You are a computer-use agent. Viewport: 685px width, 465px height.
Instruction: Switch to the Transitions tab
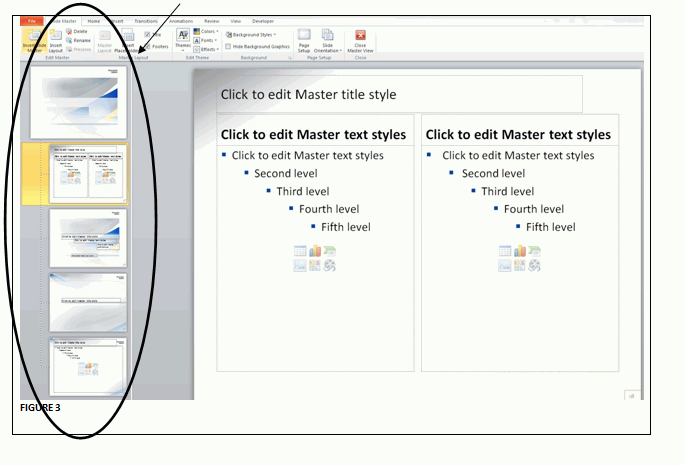tap(146, 21)
